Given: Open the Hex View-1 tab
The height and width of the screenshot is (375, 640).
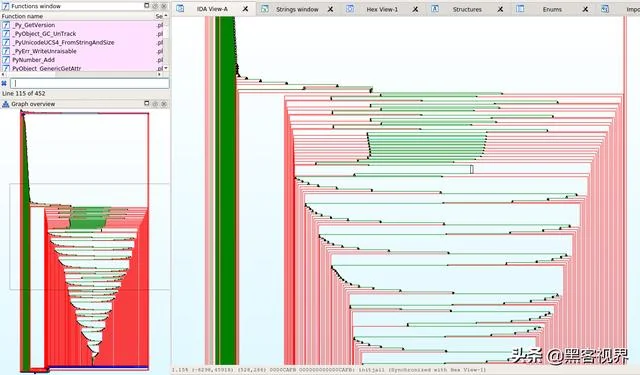Looking at the screenshot, I should coord(382,9).
